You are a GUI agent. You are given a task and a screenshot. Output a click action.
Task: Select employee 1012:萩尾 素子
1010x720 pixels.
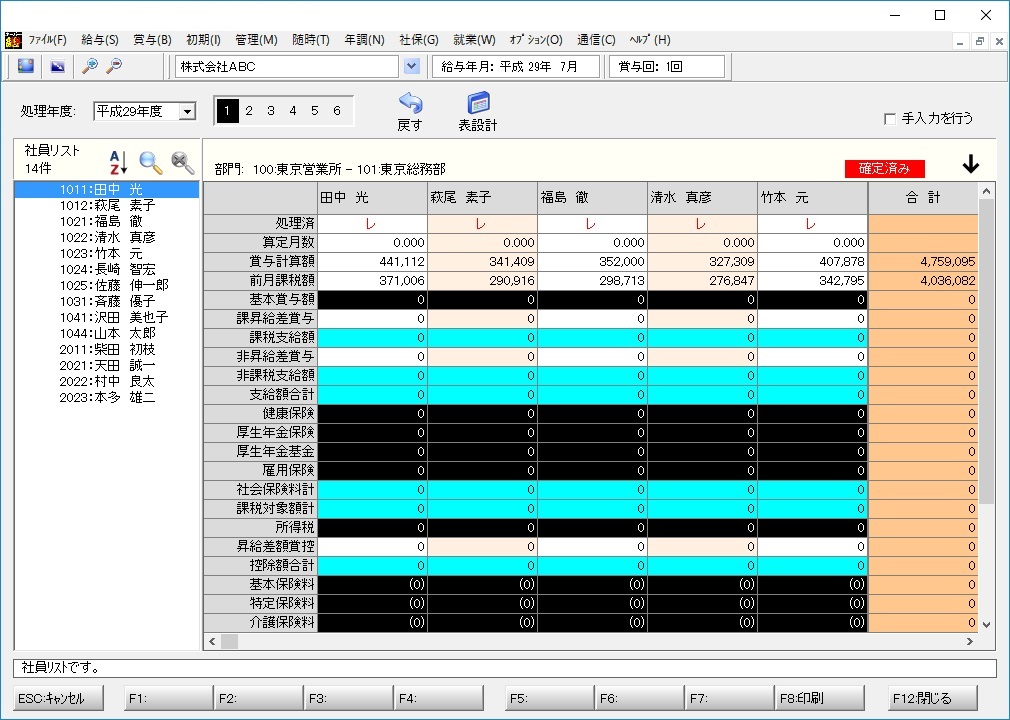107,205
